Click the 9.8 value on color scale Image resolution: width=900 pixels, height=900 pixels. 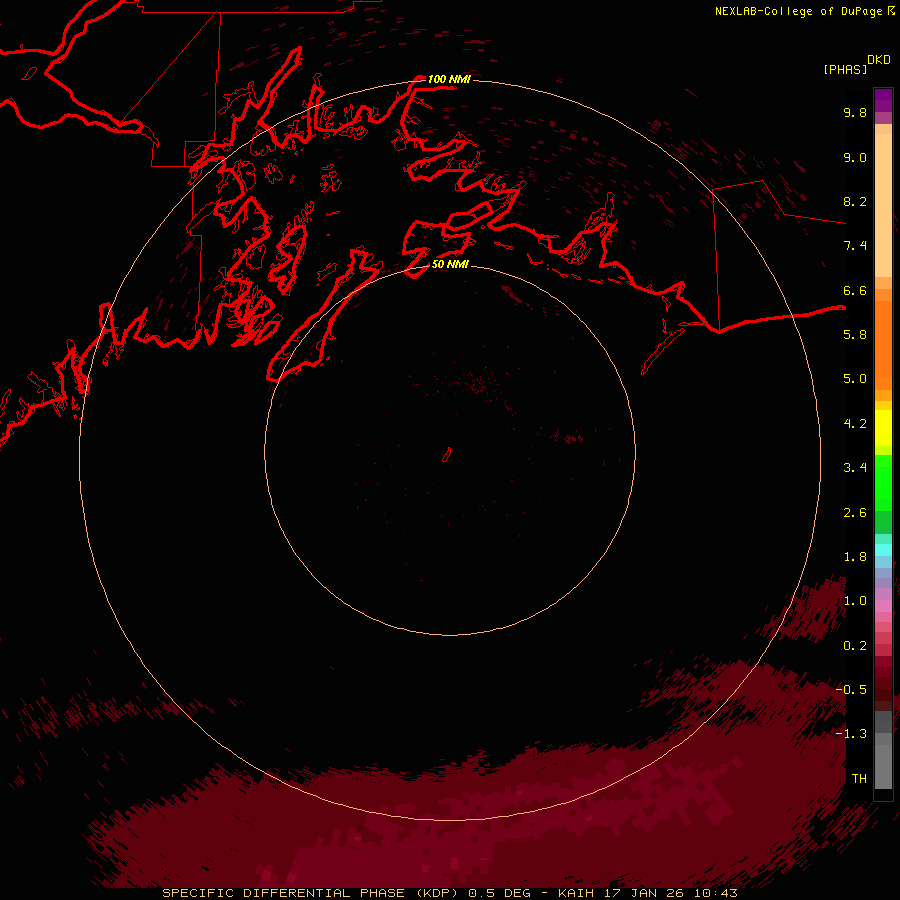[x=855, y=112]
